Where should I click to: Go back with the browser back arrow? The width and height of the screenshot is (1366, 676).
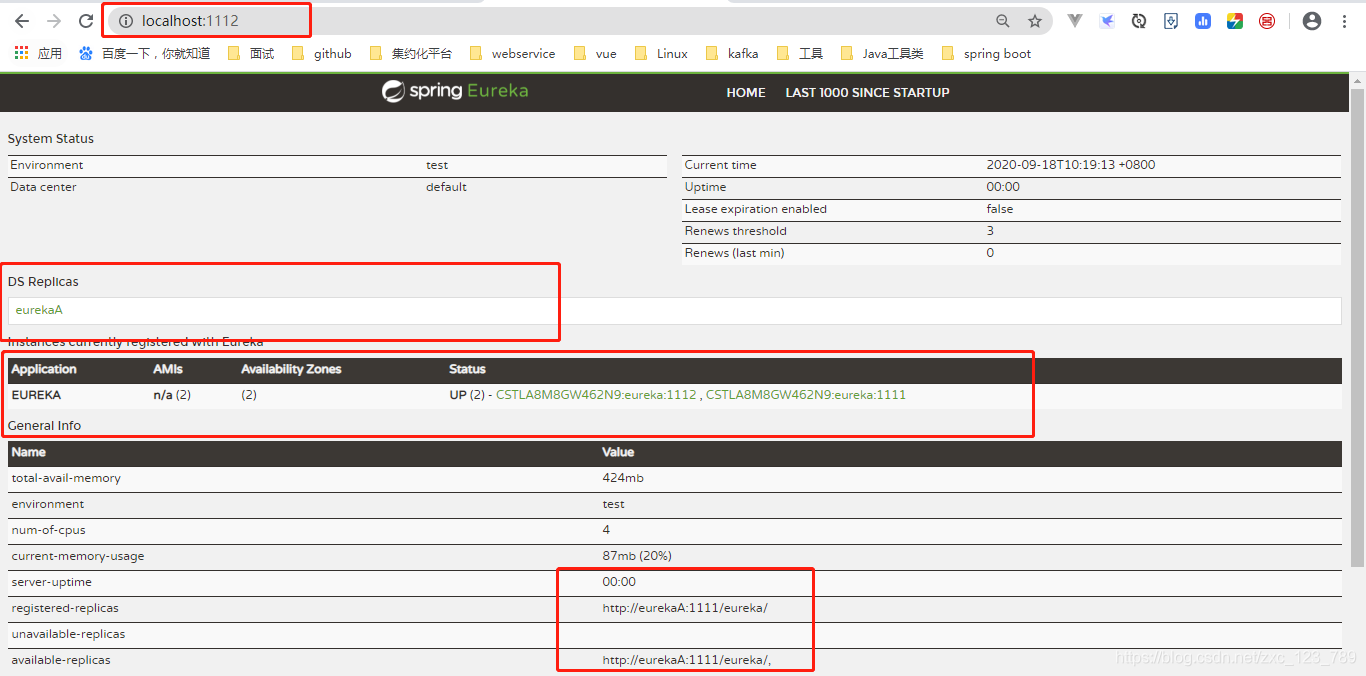[x=22, y=21]
